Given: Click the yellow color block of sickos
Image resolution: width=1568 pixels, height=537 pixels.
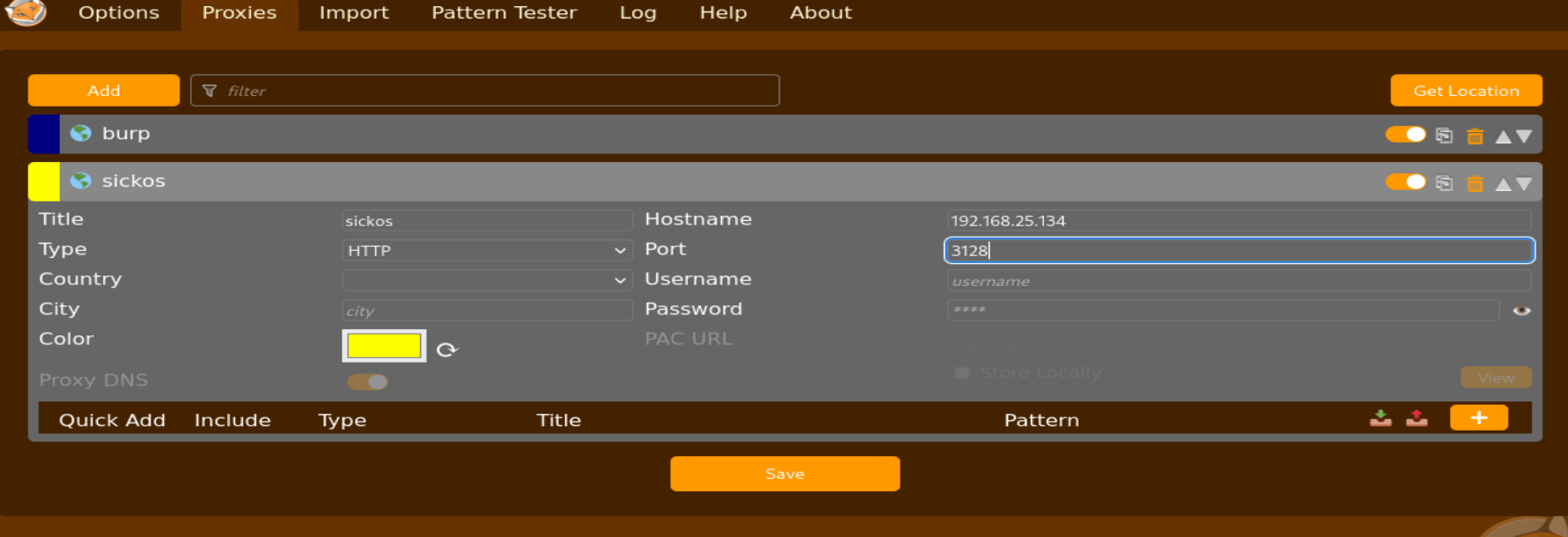Looking at the screenshot, I should [44, 181].
